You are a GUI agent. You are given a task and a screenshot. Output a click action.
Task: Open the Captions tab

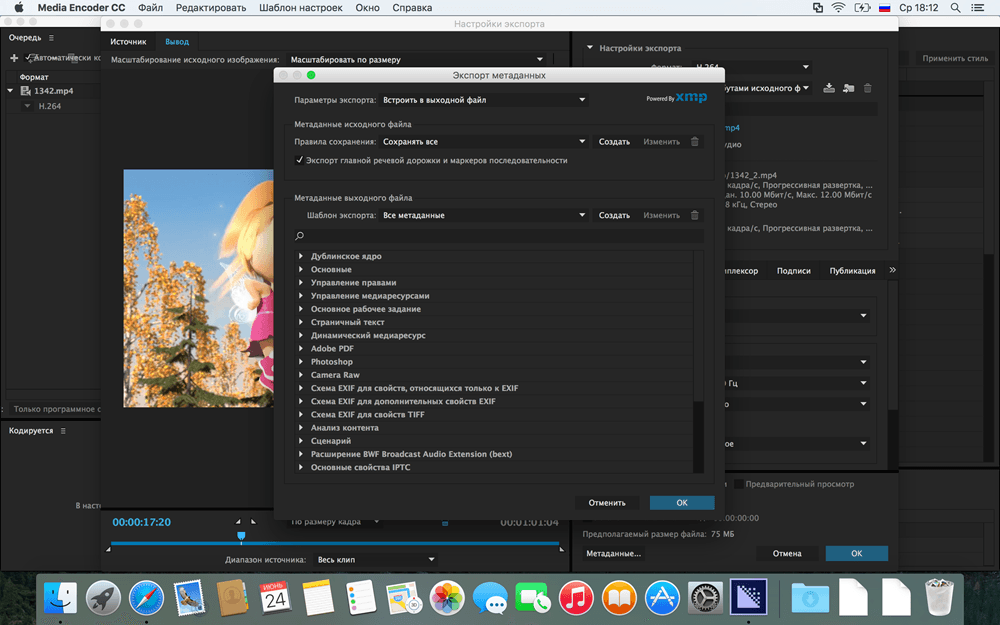pos(793,270)
